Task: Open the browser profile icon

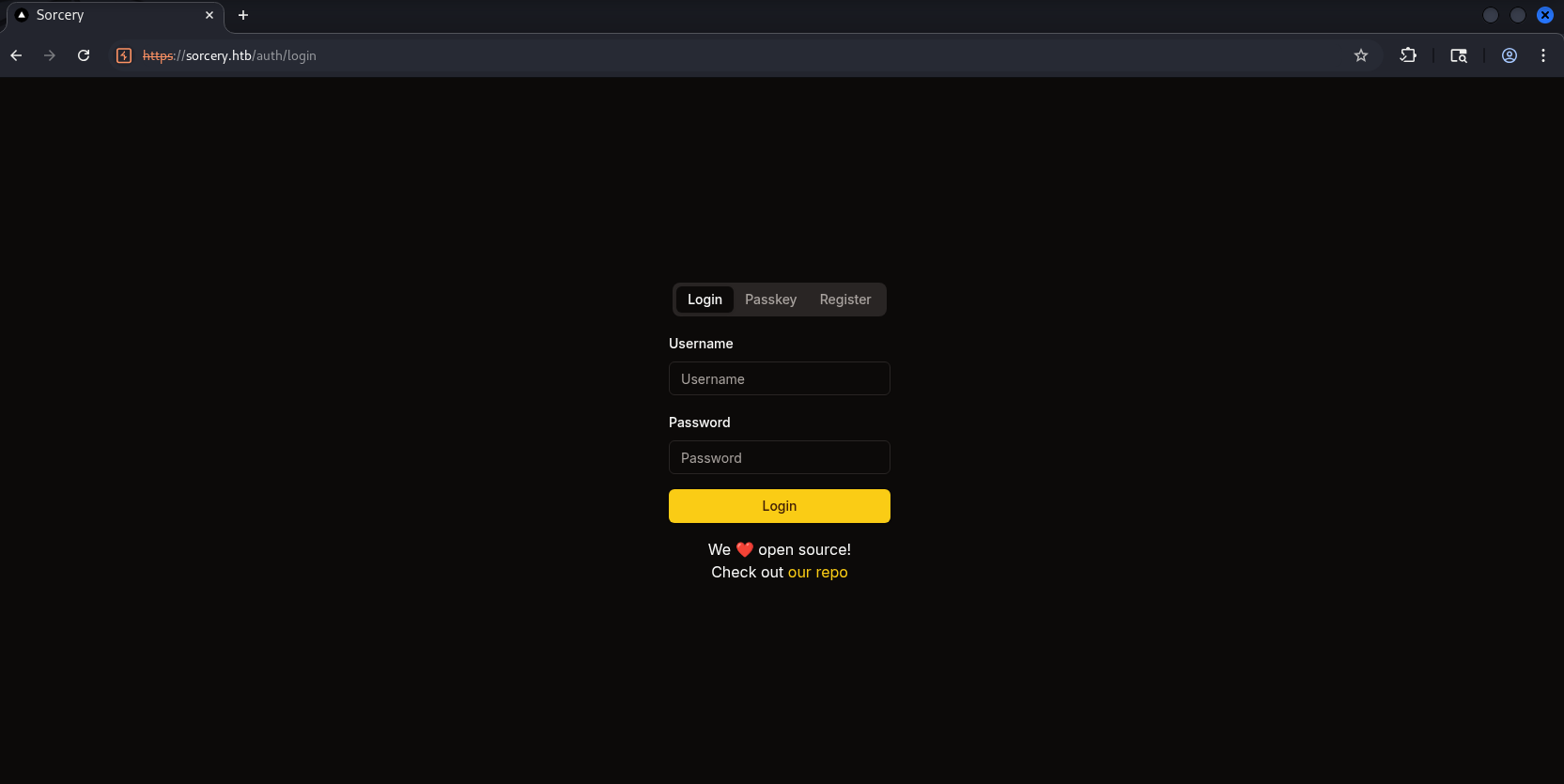Action: [1510, 55]
